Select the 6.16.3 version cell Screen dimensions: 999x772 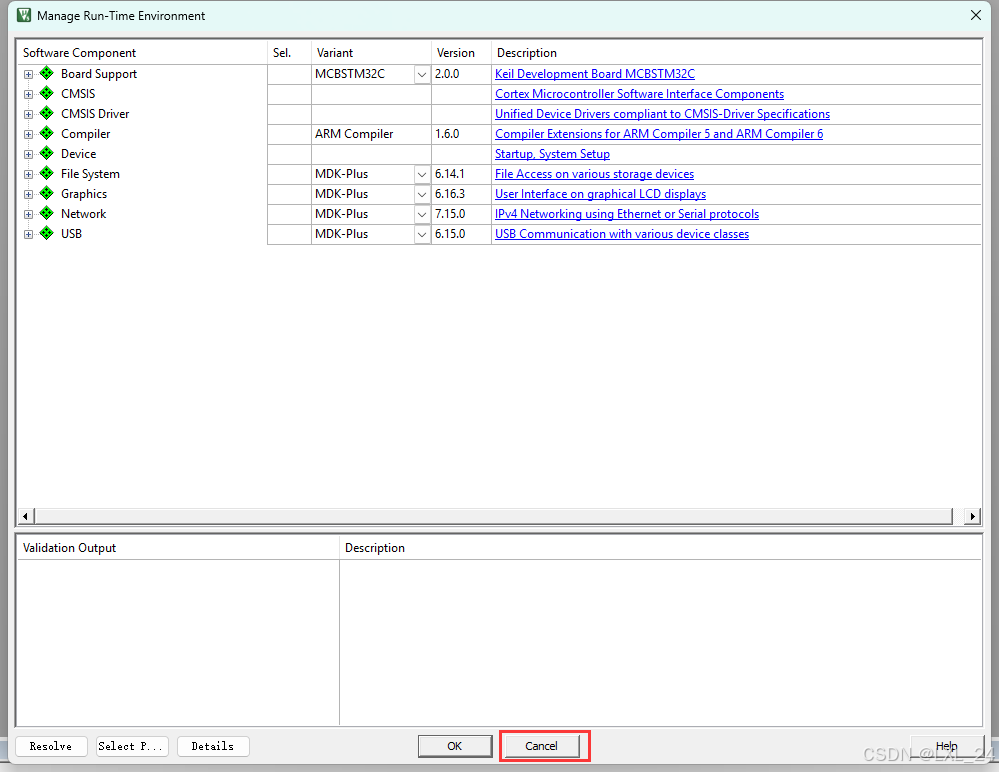pyautogui.click(x=461, y=194)
